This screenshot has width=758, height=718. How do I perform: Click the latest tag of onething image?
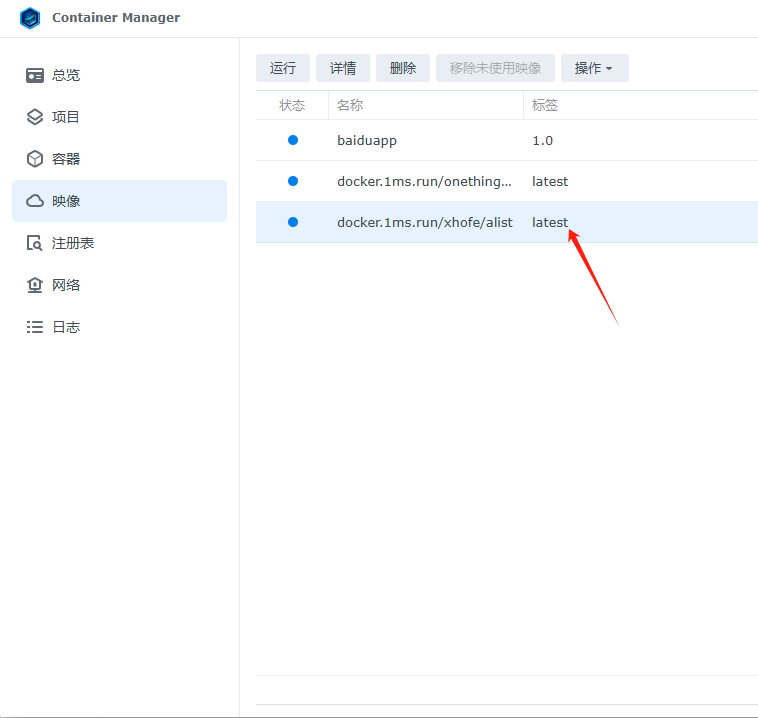click(x=550, y=181)
